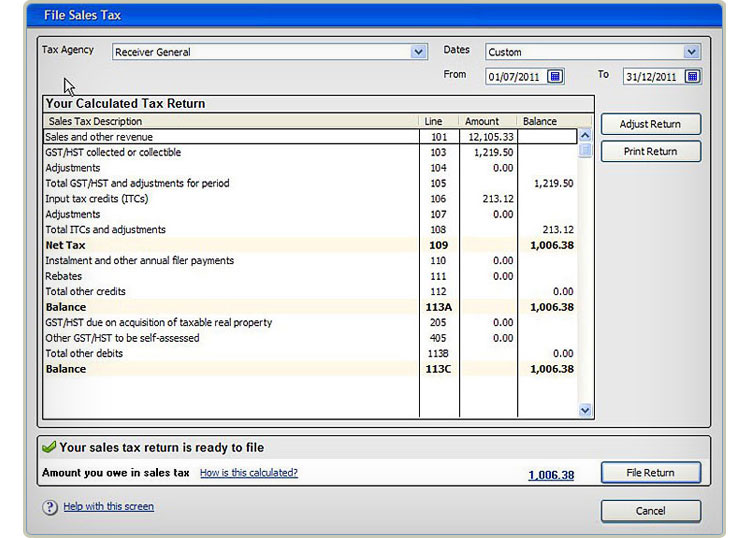
Task: Open 'How is this calculated?' link
Action: pos(248,473)
